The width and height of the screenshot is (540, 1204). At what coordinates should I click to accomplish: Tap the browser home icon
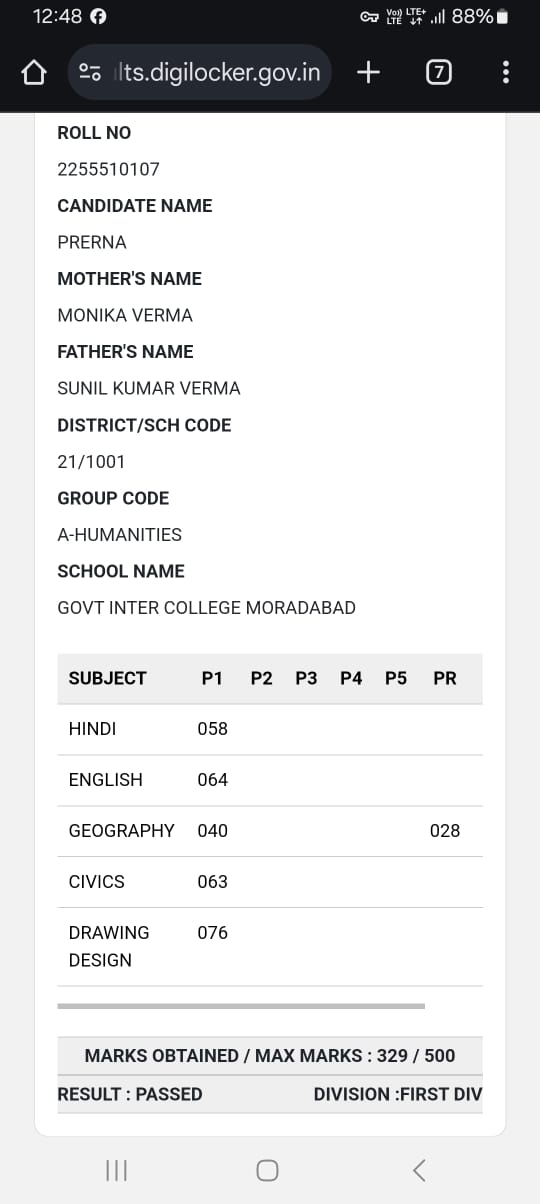[34, 72]
